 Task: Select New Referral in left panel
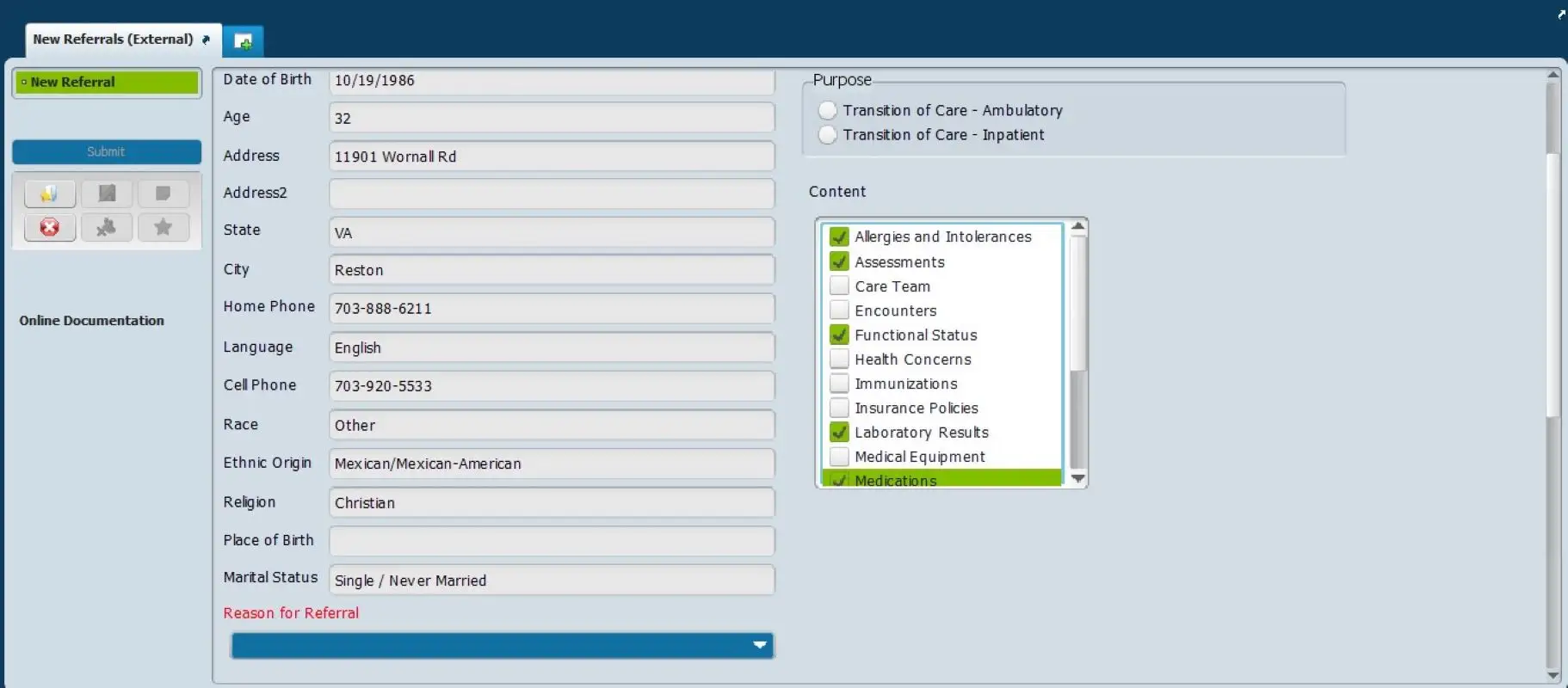(x=107, y=83)
